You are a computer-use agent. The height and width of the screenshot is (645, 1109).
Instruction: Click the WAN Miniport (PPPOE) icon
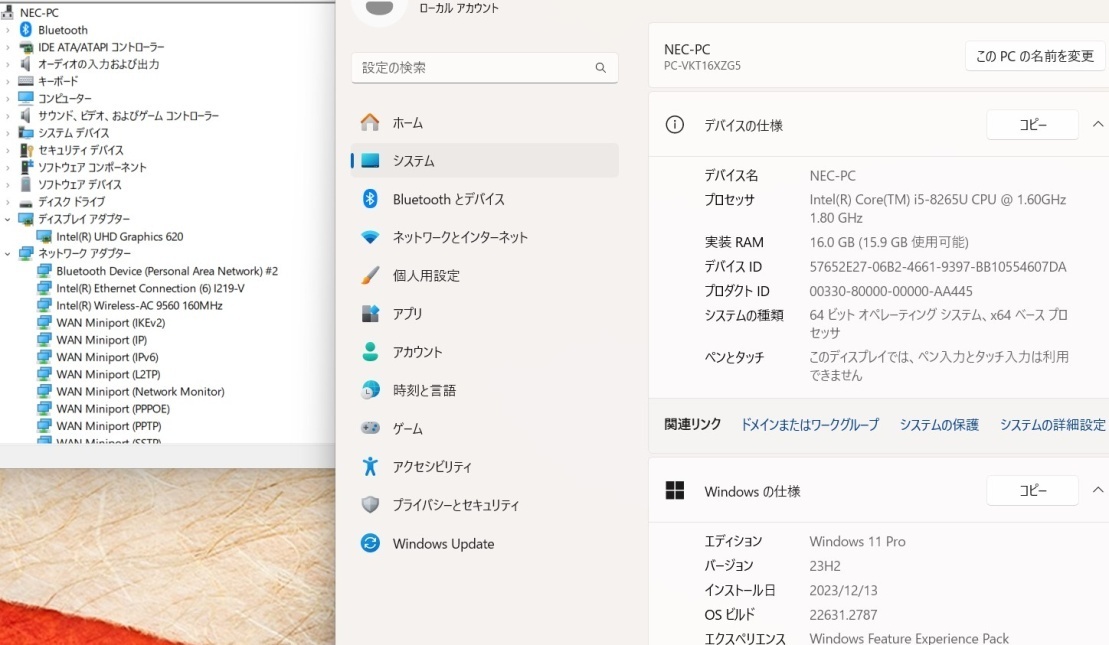click(x=44, y=409)
